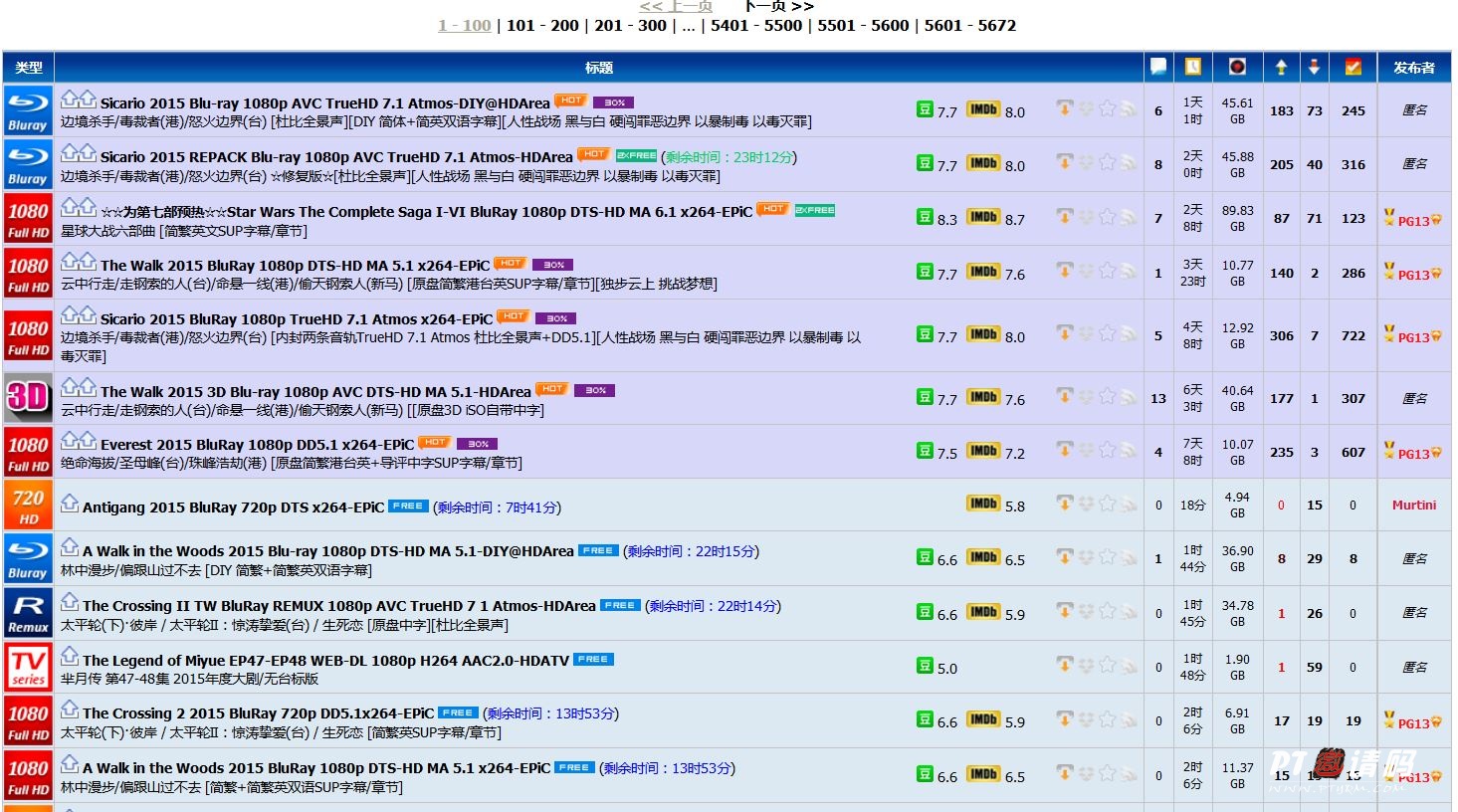Open IMDb badge for Everest 2015 row
The height and width of the screenshot is (812, 1458).
click(983, 451)
